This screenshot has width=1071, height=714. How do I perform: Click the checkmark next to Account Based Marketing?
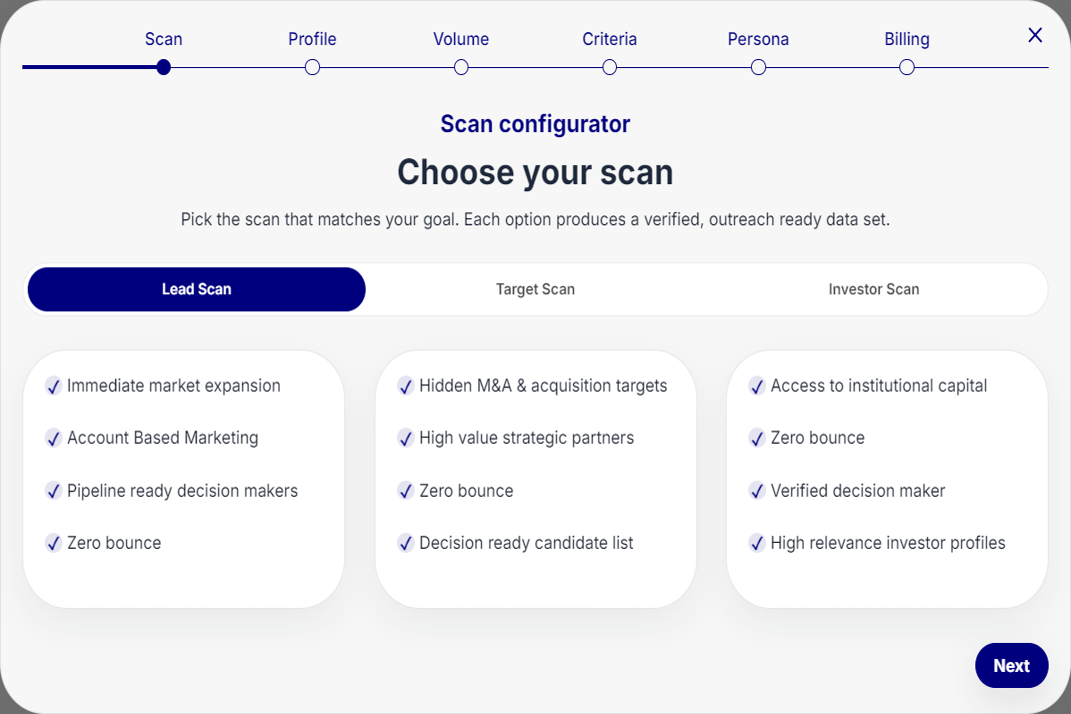click(x=54, y=438)
